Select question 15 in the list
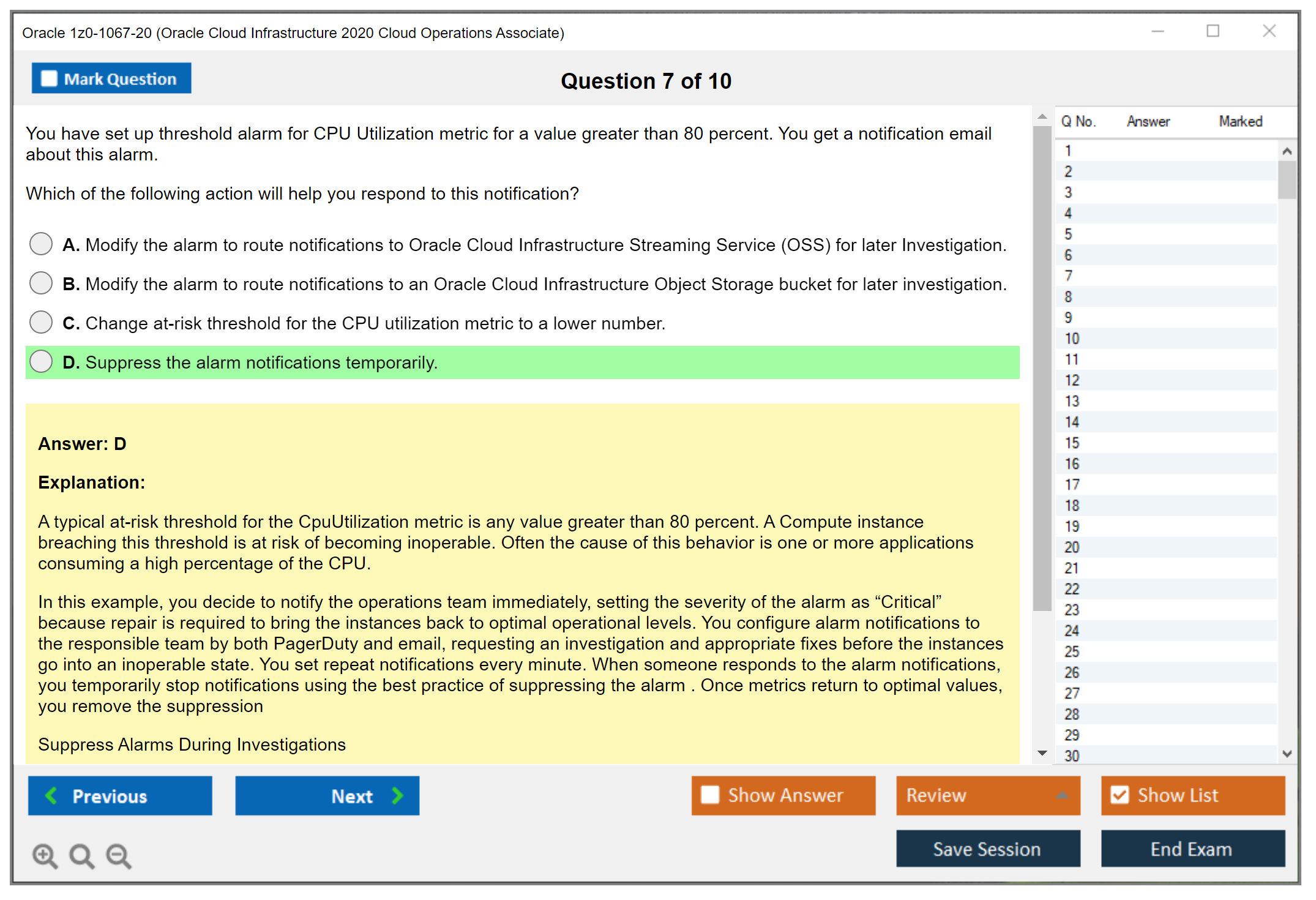This screenshot has height=900, width=1316. click(1072, 443)
